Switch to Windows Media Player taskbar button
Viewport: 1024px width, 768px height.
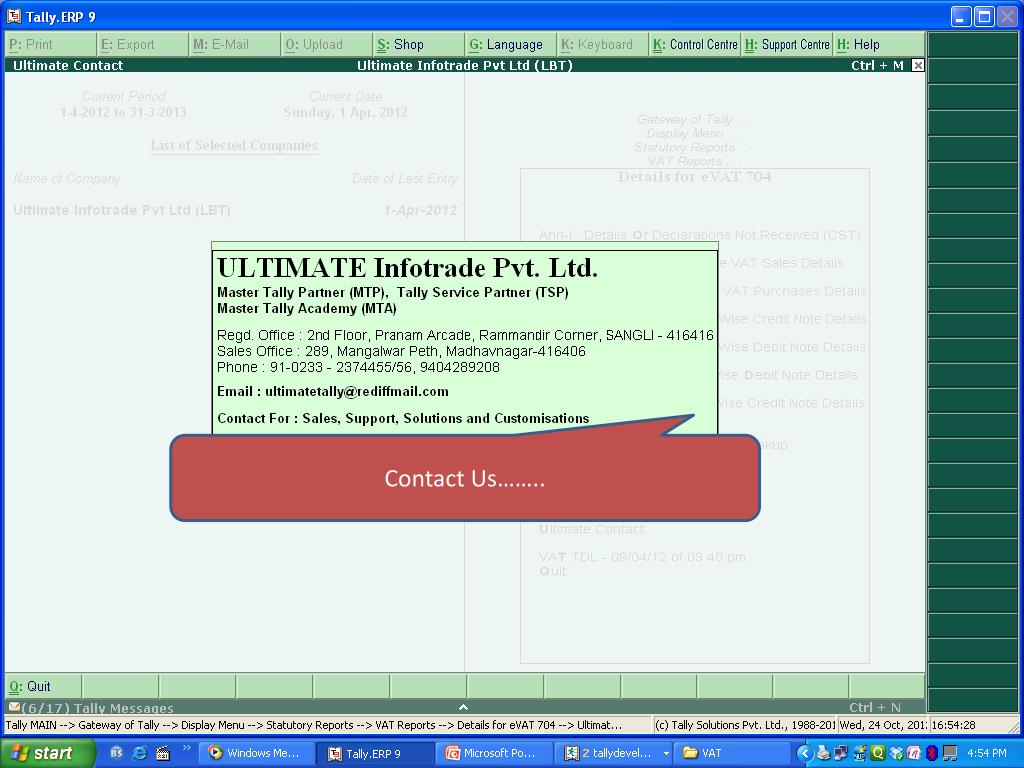[257, 753]
